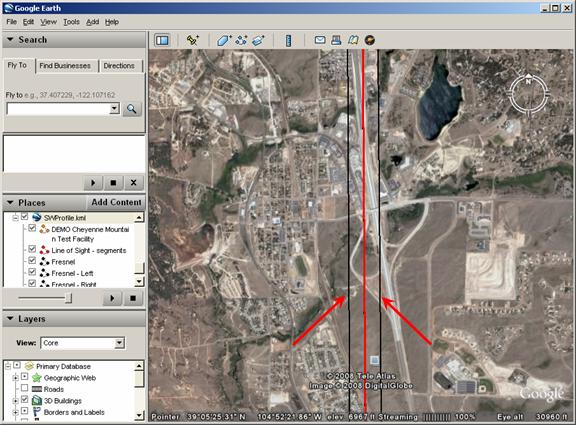This screenshot has width=576, height=425.
Task: Show the view in Google Maps
Action: [x=353, y=40]
